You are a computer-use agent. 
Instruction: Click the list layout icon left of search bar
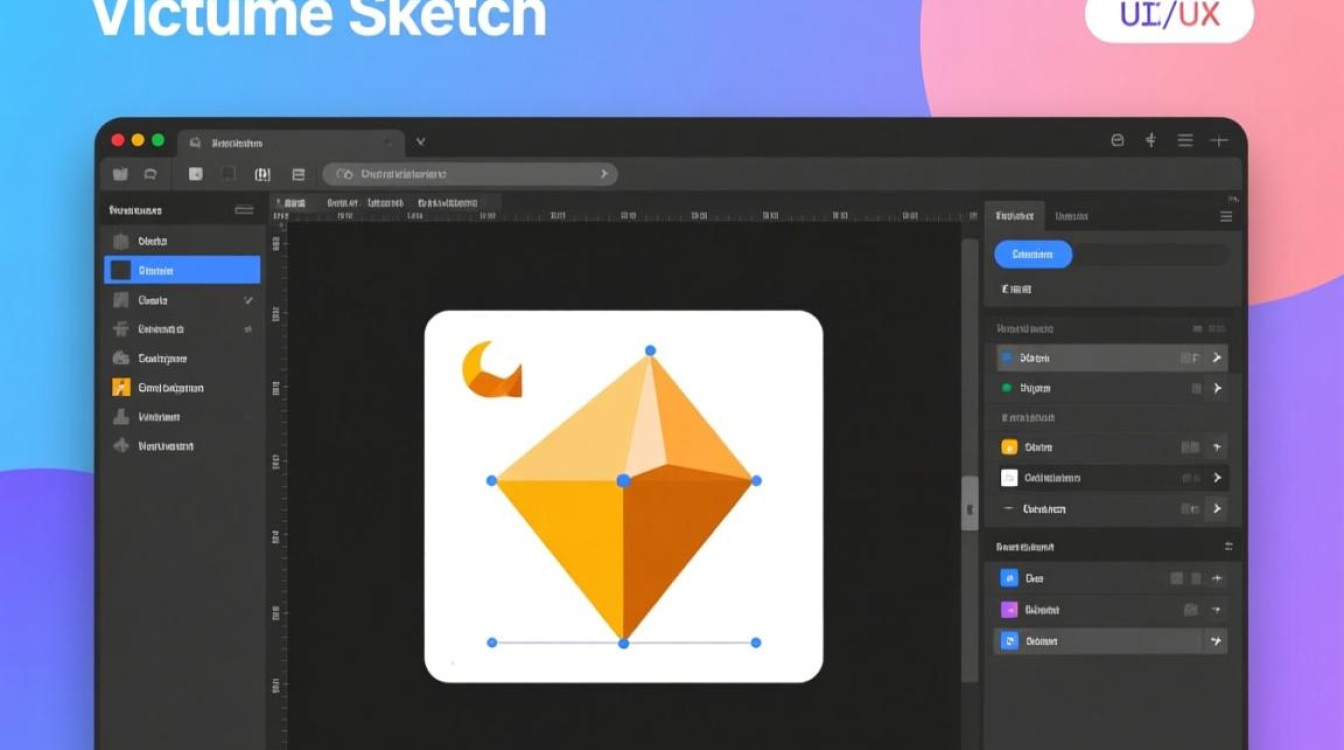(x=297, y=174)
